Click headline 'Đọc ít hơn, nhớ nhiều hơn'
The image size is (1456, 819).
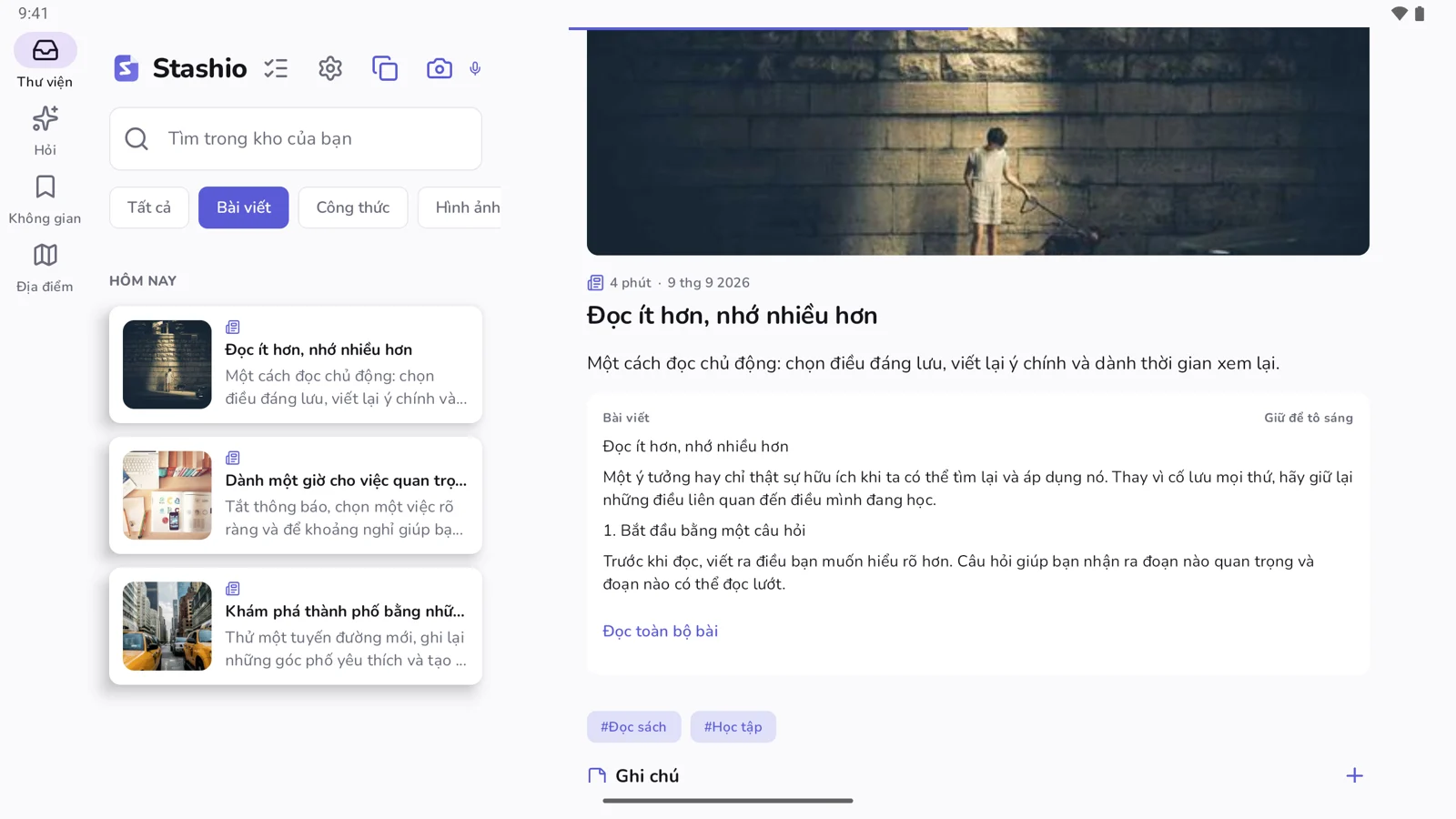[733, 316]
